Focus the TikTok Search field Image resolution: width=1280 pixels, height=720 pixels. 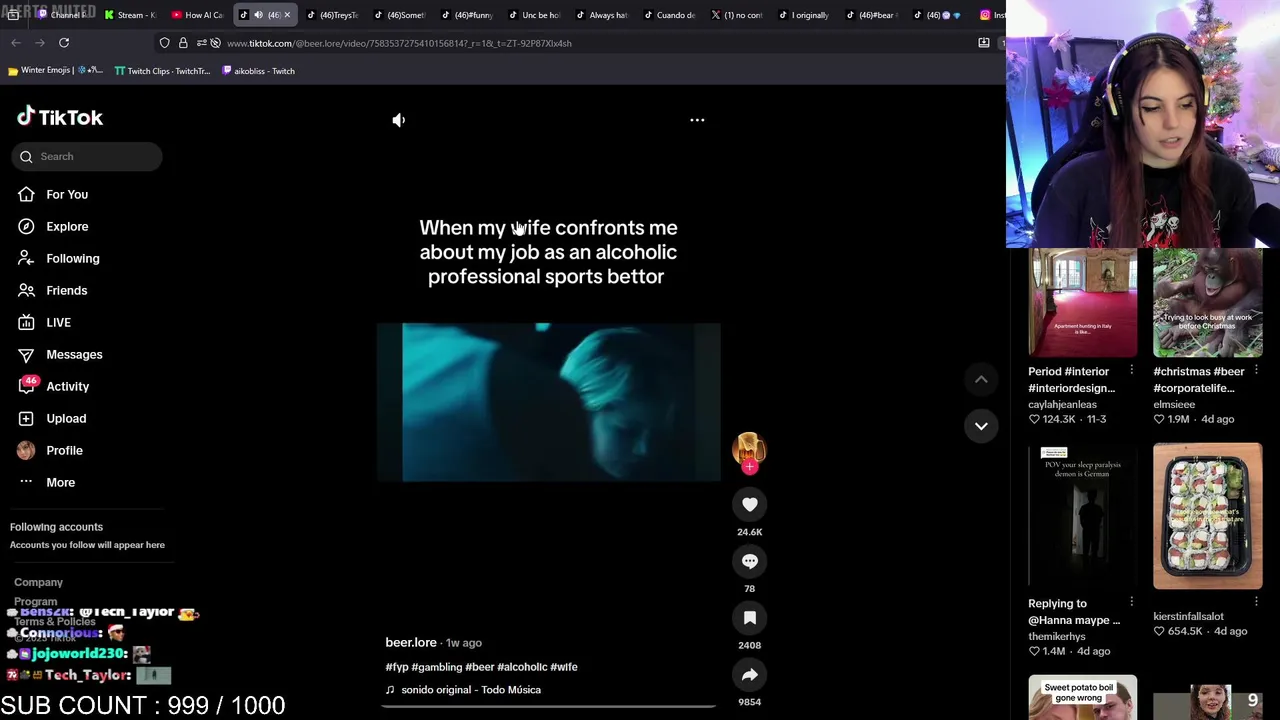[87, 157]
